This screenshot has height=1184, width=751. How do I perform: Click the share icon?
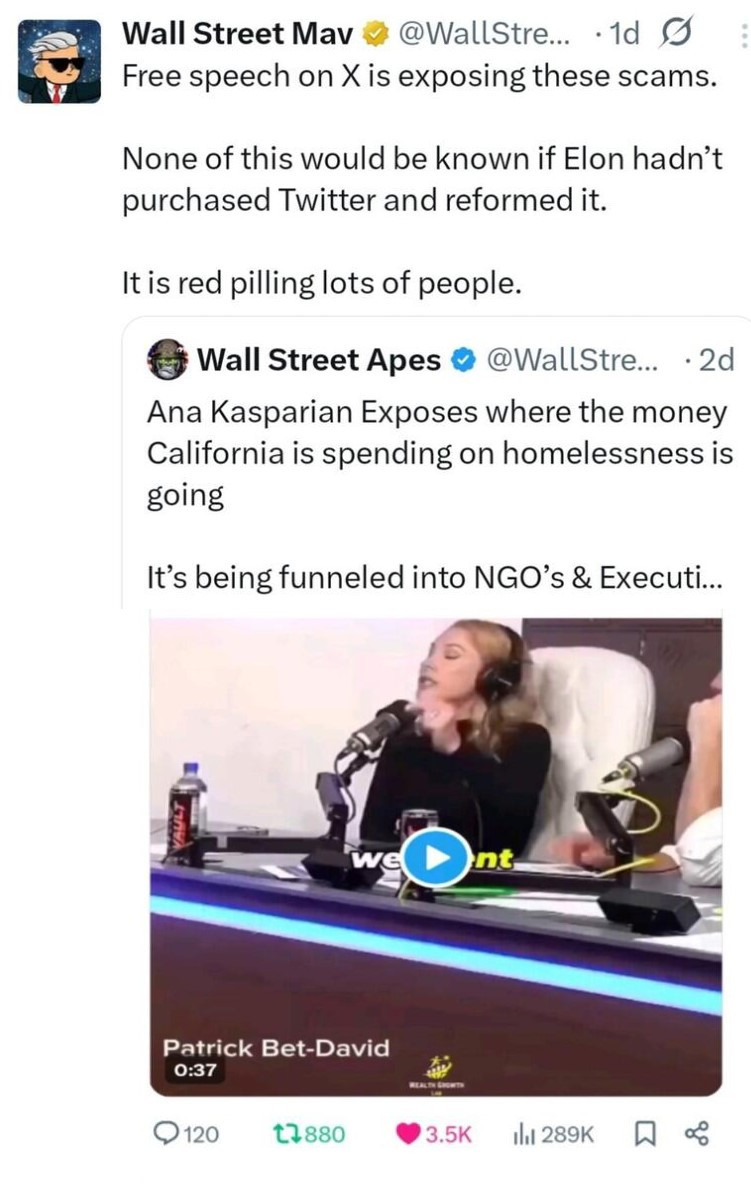(x=696, y=1133)
